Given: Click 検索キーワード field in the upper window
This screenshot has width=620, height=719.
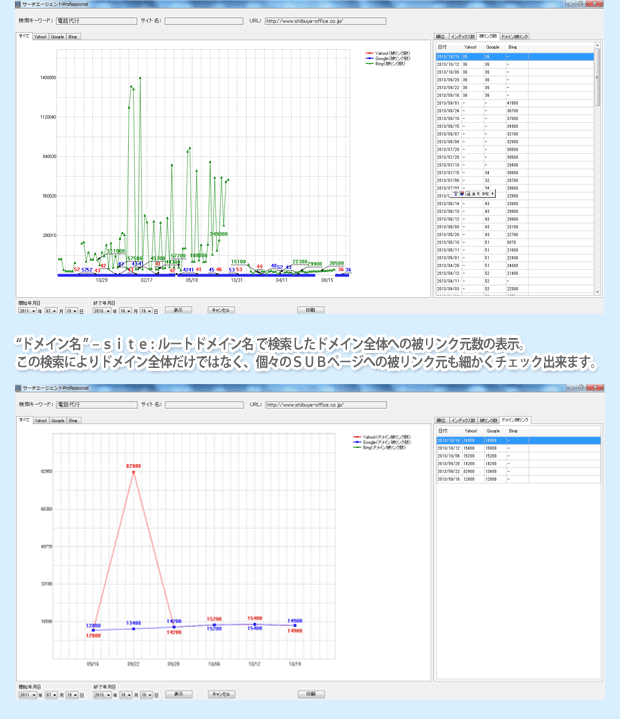Looking at the screenshot, I should coord(96,21).
